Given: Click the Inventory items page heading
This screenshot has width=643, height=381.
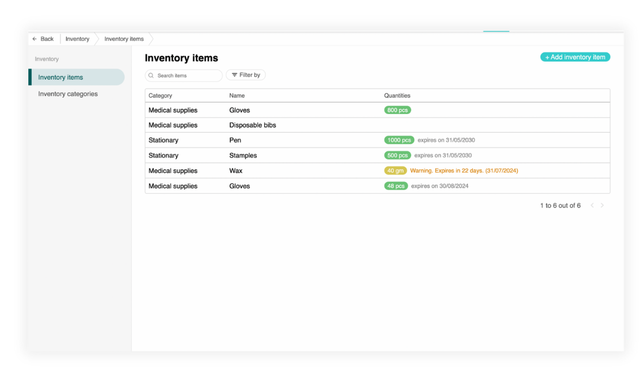Looking at the screenshot, I should 181,58.
